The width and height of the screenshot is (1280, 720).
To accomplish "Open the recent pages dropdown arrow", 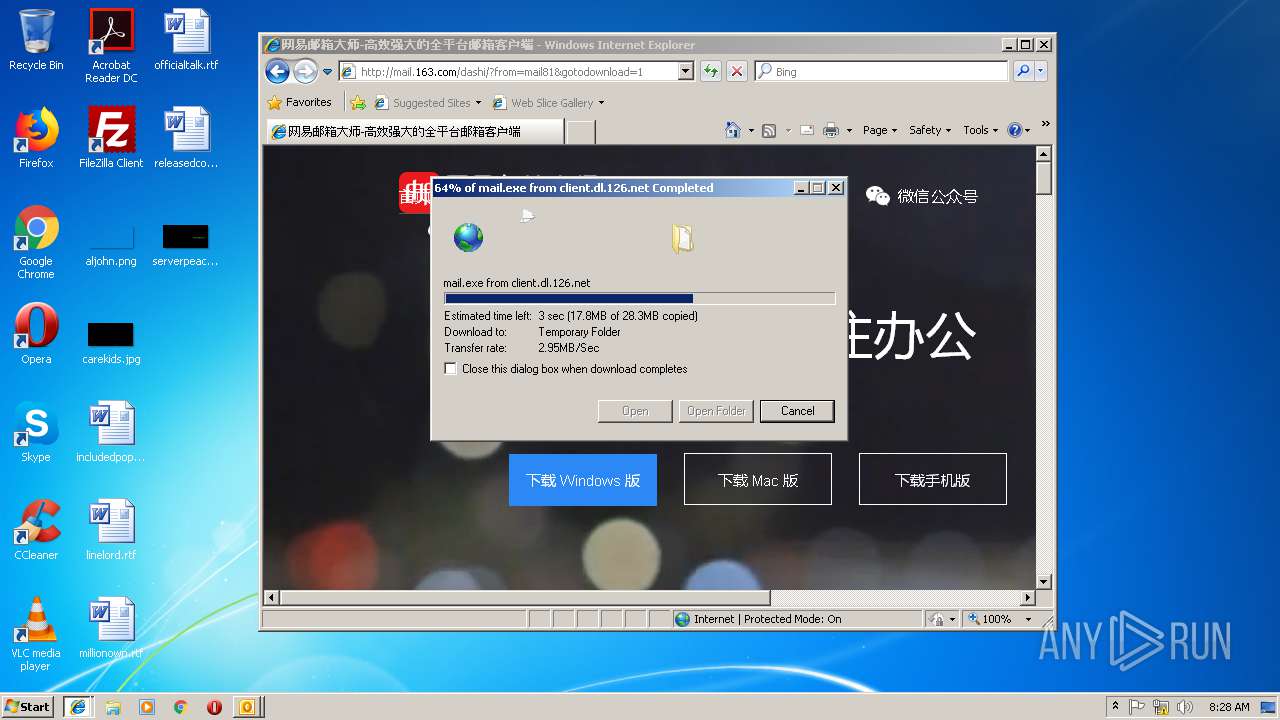I will 327,72.
